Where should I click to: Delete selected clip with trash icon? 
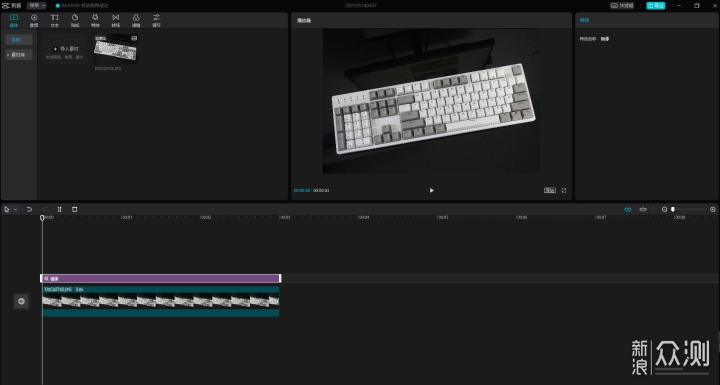[x=74, y=209]
